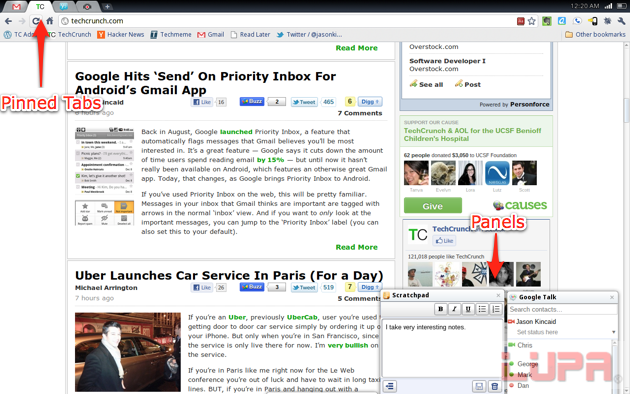
Task: Click Search contacts field in Google Talk
Action: (562, 309)
